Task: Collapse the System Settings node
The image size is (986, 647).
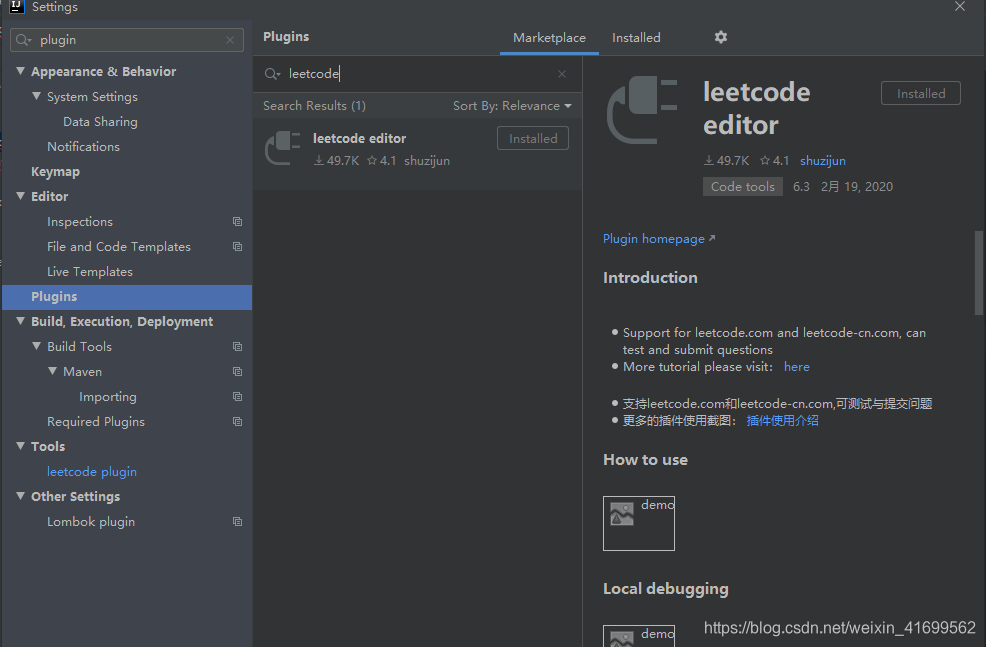Action: pyautogui.click(x=36, y=96)
